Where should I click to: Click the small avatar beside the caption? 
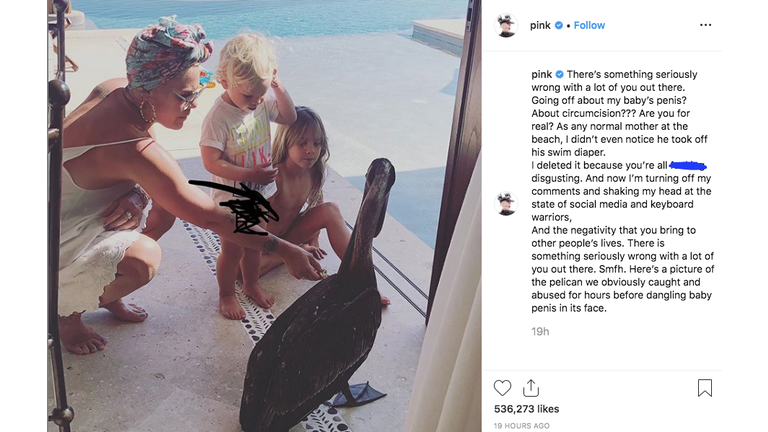point(506,203)
